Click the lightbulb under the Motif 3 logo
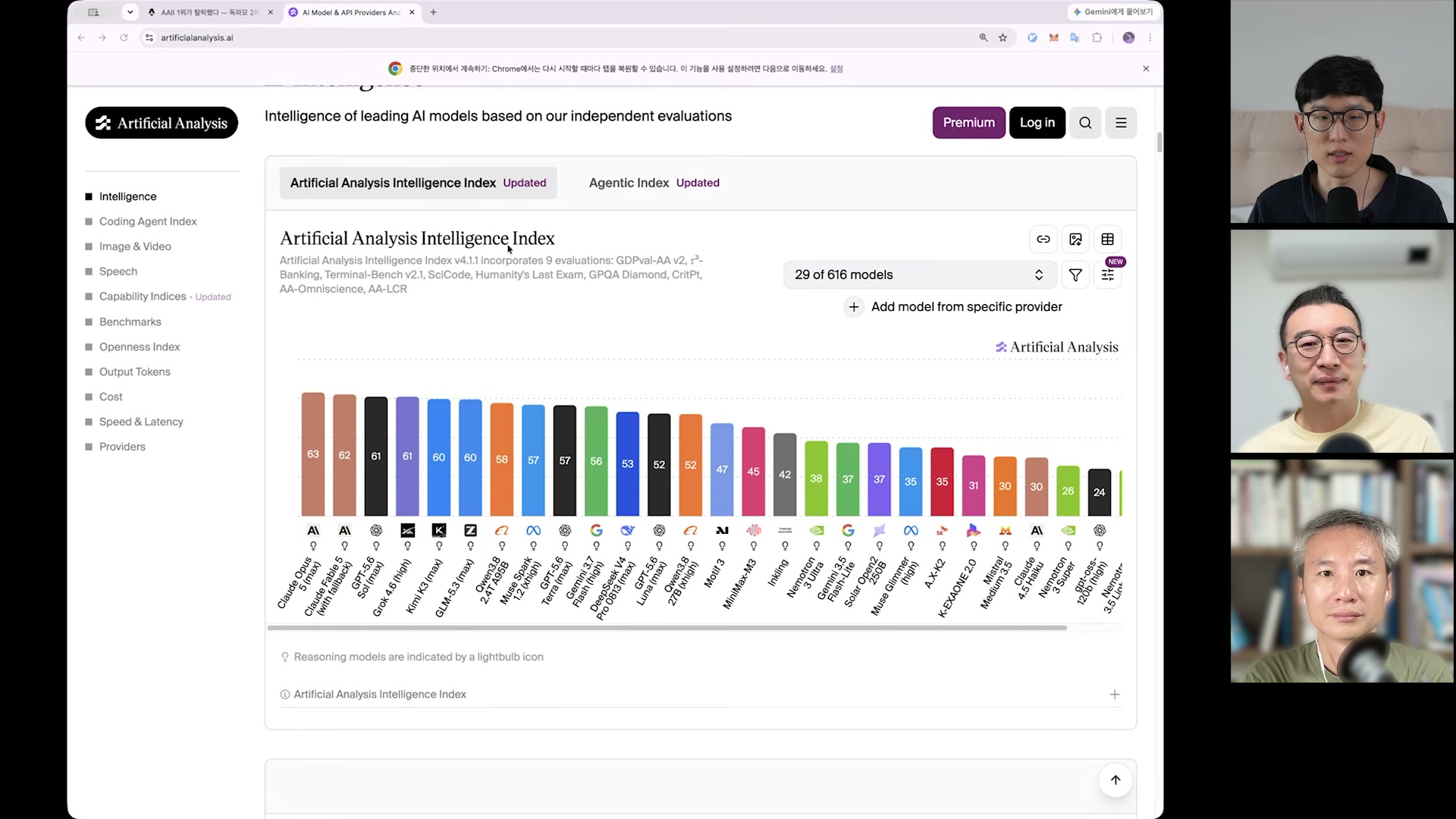The width and height of the screenshot is (1456, 819). pyautogui.click(x=722, y=546)
